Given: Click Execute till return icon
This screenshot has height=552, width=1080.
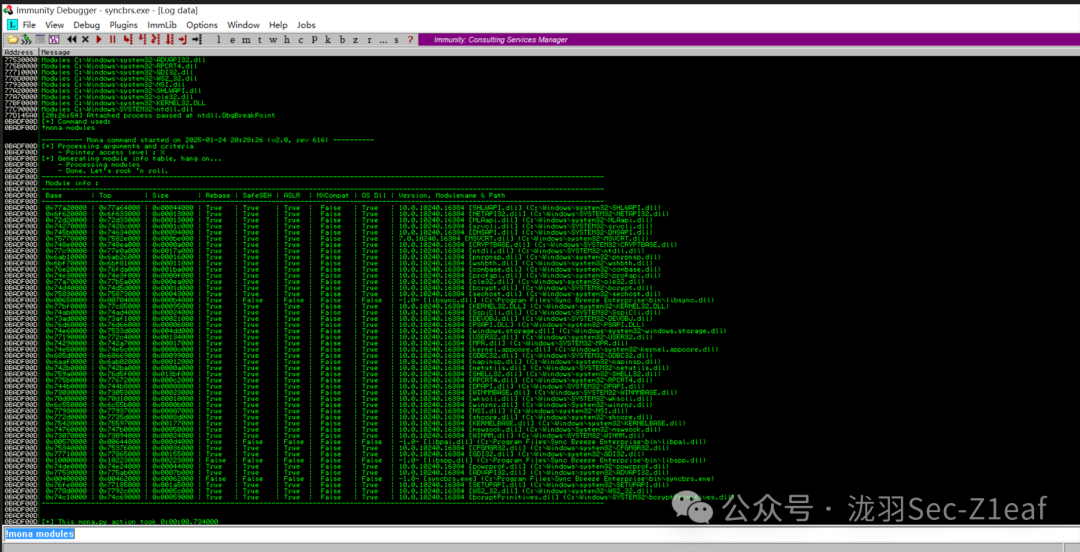Looking at the screenshot, I should (183, 39).
